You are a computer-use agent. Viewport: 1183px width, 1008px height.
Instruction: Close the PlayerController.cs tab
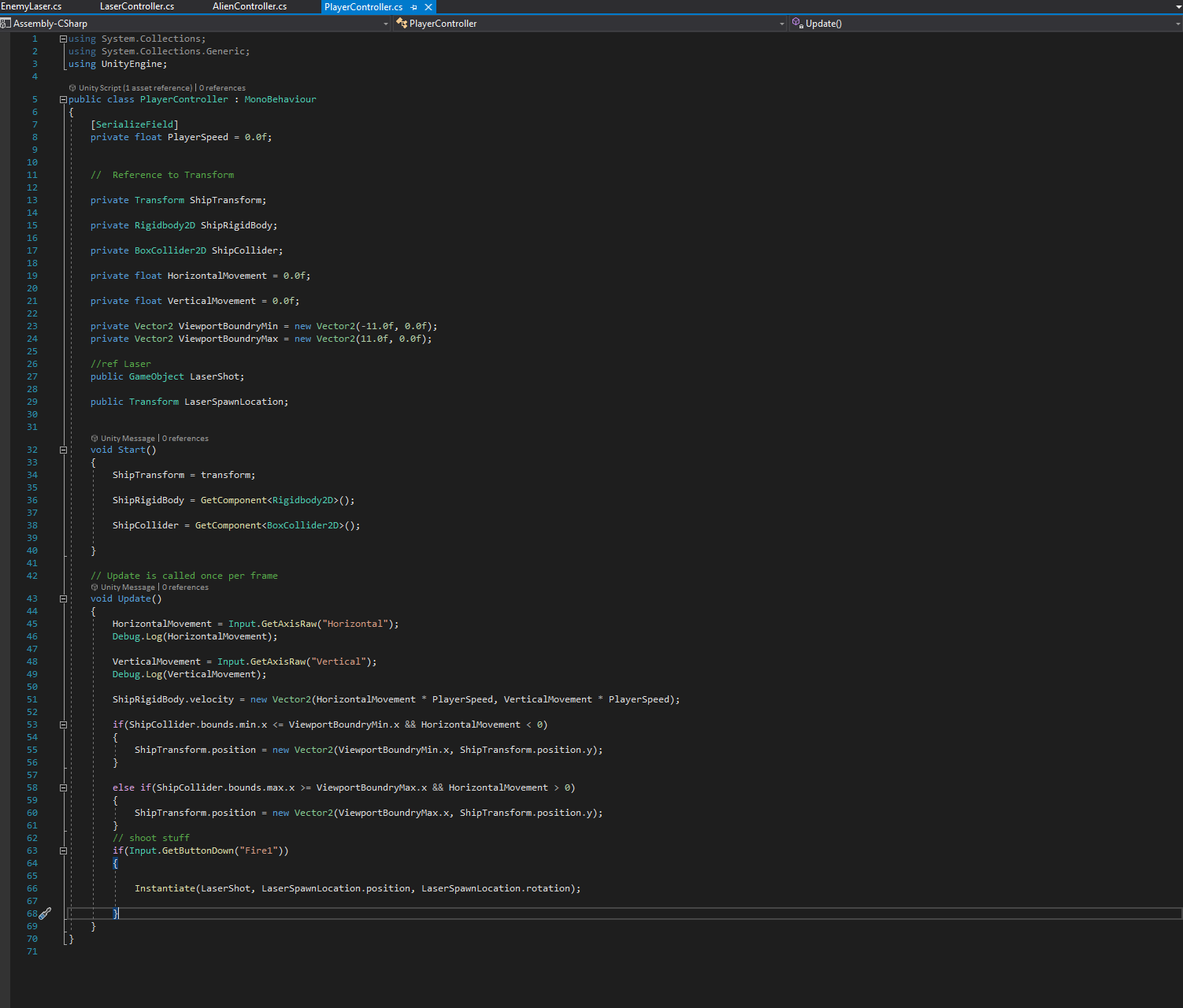(428, 7)
